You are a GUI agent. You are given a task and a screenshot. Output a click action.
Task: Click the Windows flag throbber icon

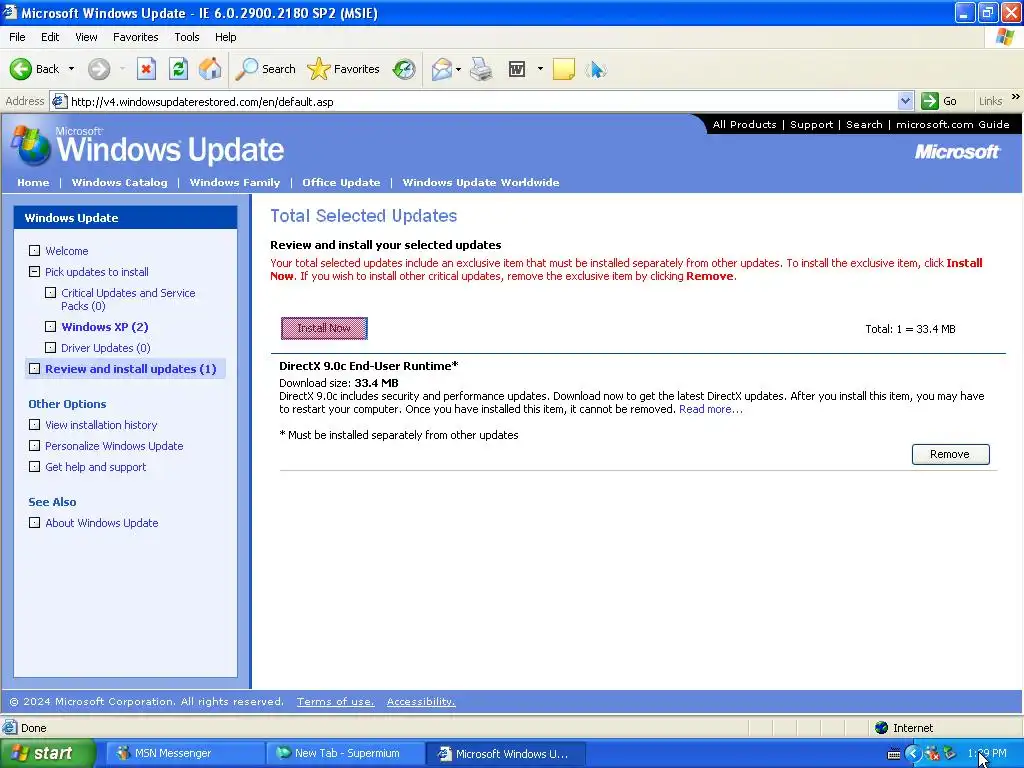(x=1005, y=37)
